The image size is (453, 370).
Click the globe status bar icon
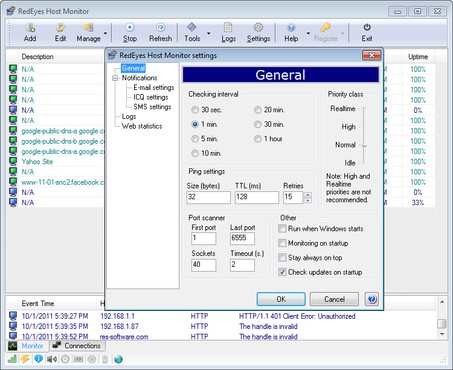118,359
